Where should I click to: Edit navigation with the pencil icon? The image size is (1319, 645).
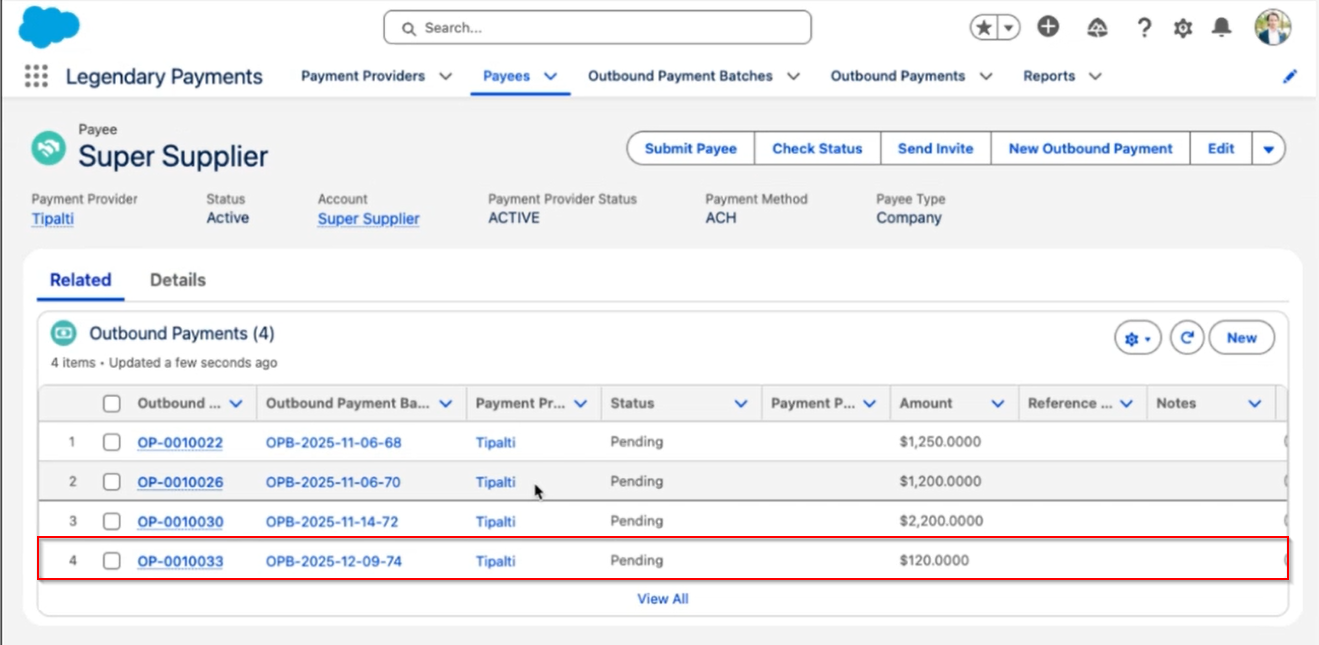[1290, 76]
